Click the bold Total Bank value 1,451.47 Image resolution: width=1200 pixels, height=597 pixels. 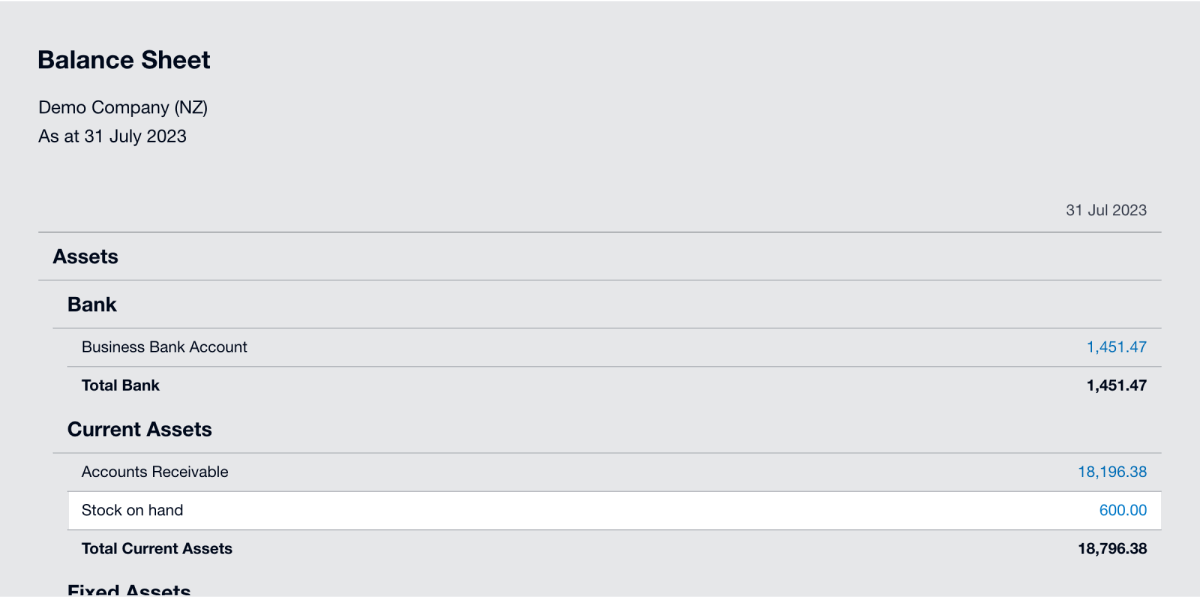(1116, 385)
